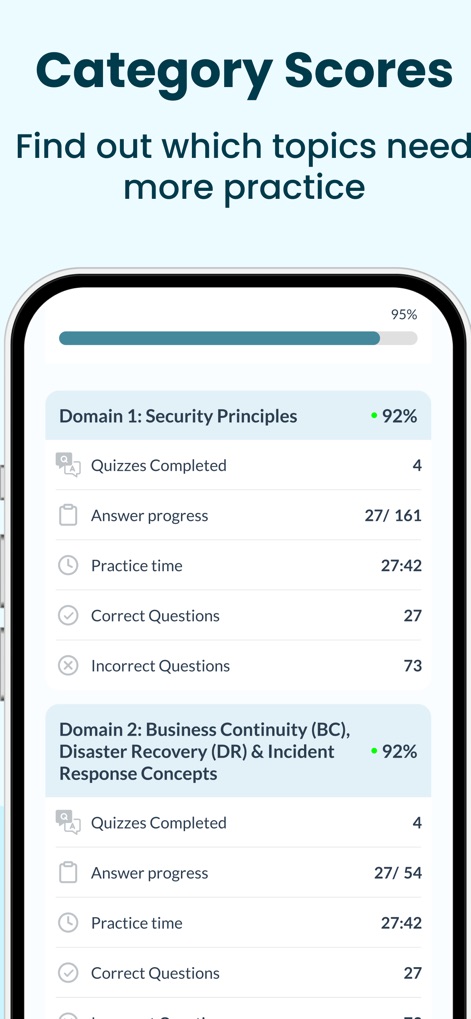The width and height of the screenshot is (471, 1019).
Task: Click the Practice time clock icon, Domain 1
Action: pos(68,565)
